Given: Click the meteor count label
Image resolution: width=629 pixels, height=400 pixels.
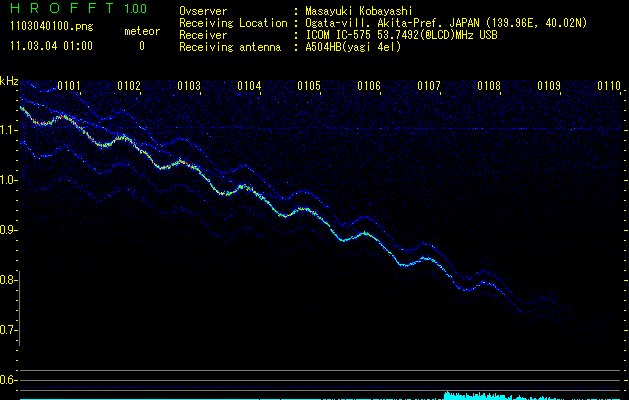Looking at the screenshot, I should point(142,31).
